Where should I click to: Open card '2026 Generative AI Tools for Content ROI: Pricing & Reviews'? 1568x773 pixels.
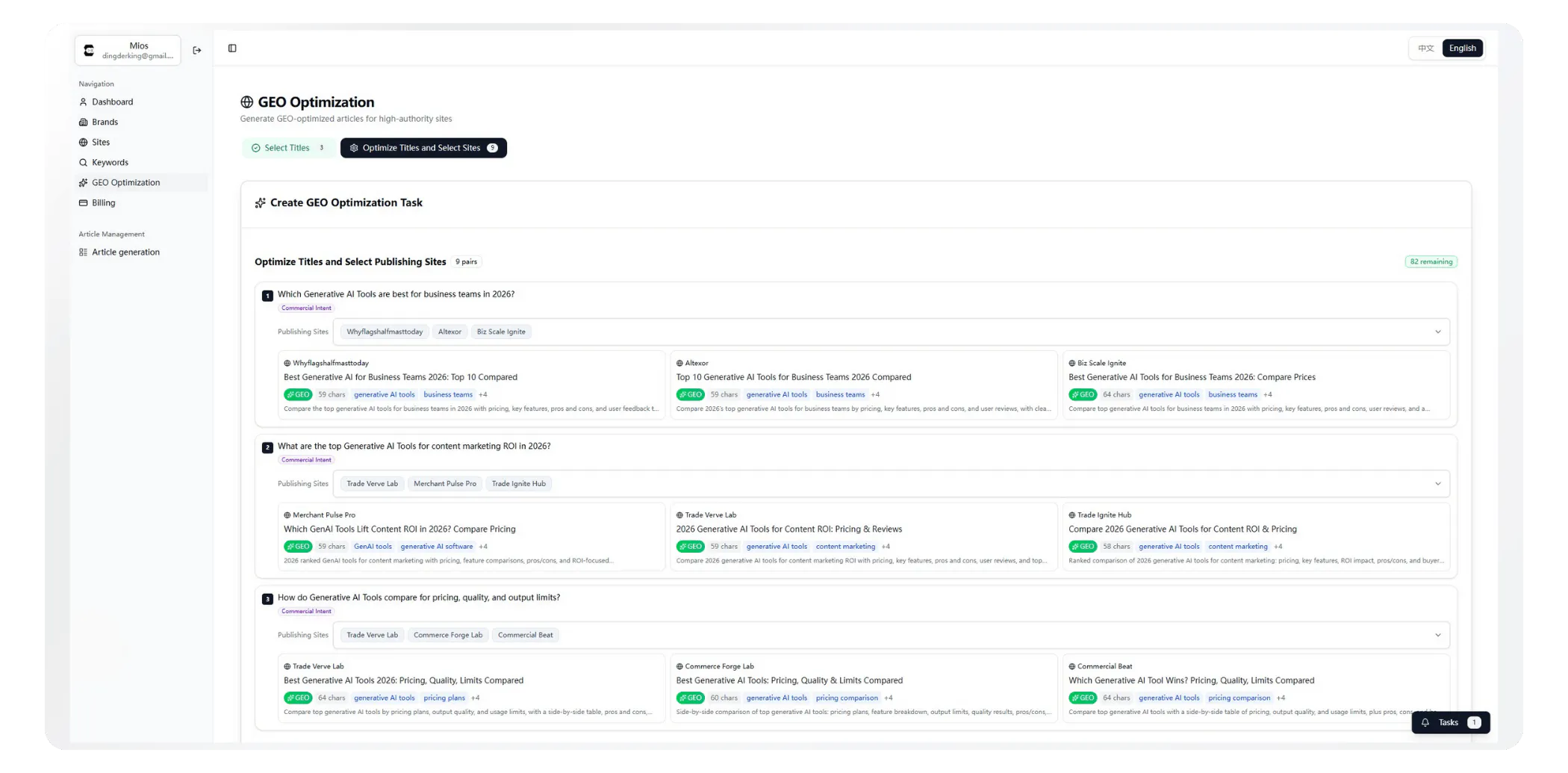click(x=864, y=538)
